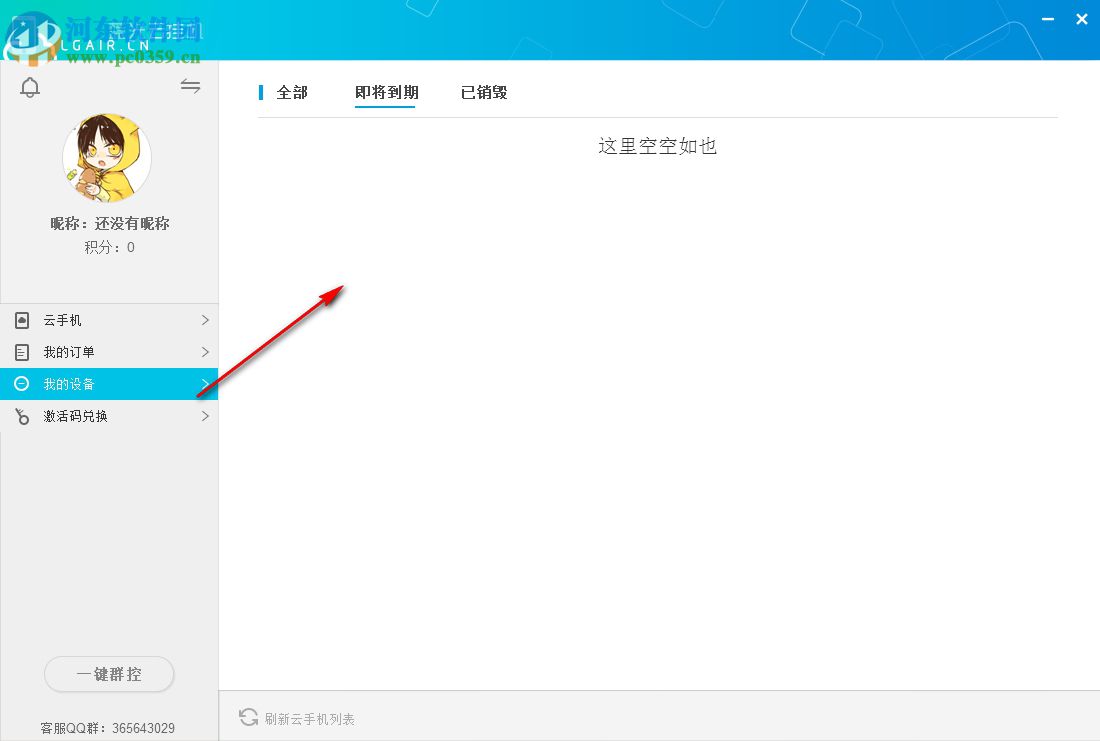Expand the 云手机 sidebar entry chevron

(x=205, y=320)
